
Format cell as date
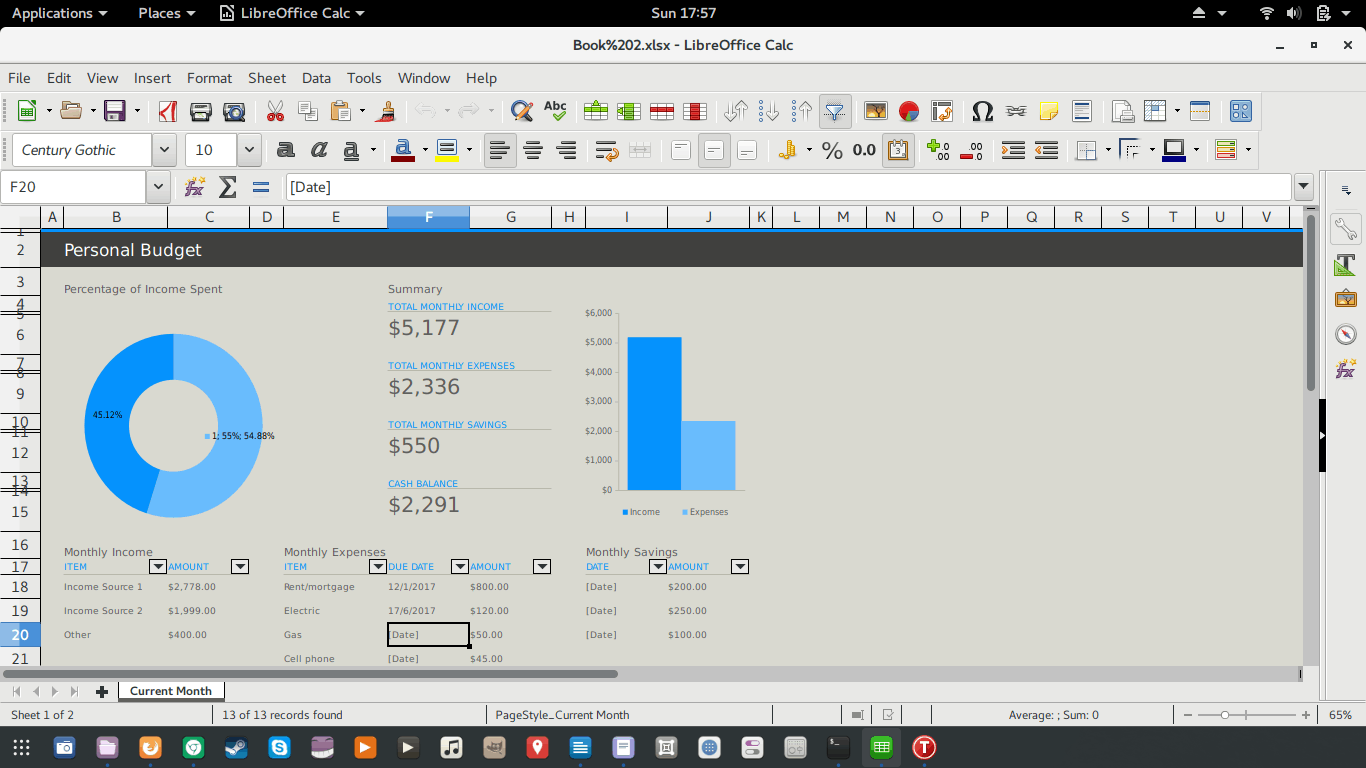[x=898, y=150]
